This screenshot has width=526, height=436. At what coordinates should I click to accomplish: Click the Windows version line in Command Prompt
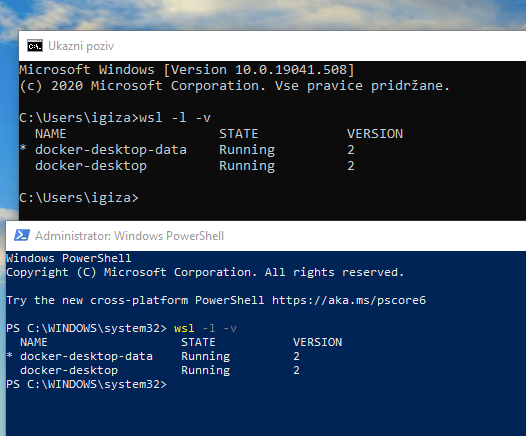coord(187,70)
